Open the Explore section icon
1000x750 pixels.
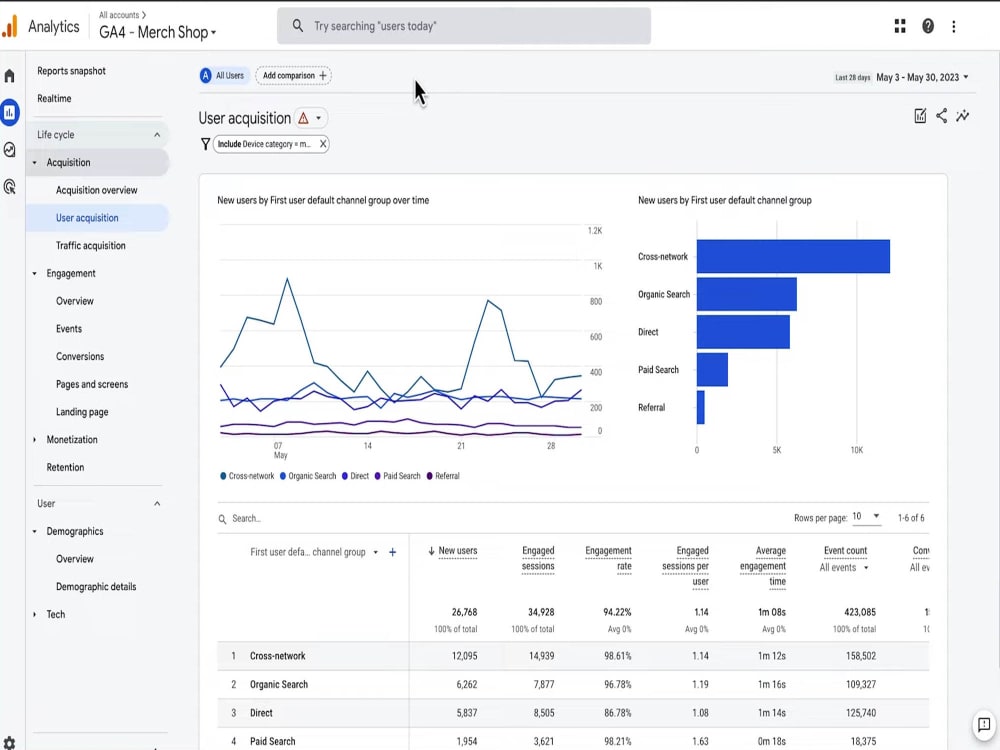click(x=10, y=150)
